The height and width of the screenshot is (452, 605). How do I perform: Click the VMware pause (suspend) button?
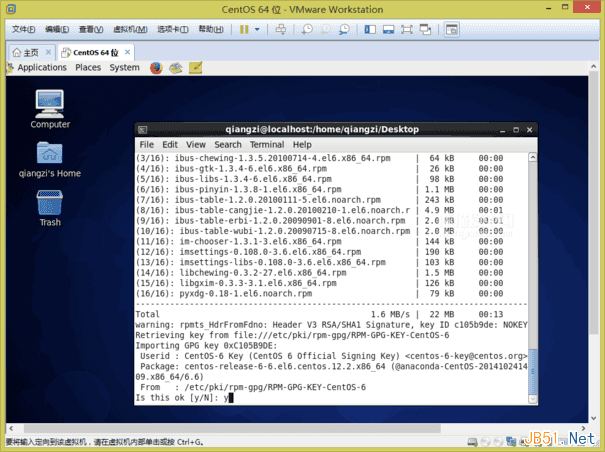[x=244, y=29]
